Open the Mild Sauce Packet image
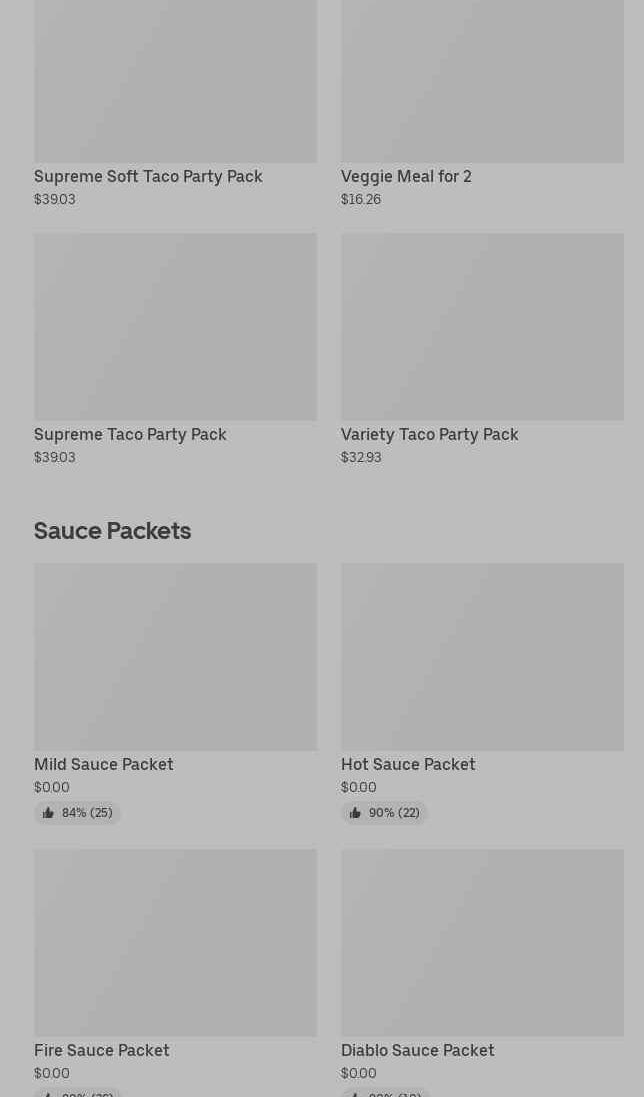The image size is (644, 1097). 175,657
